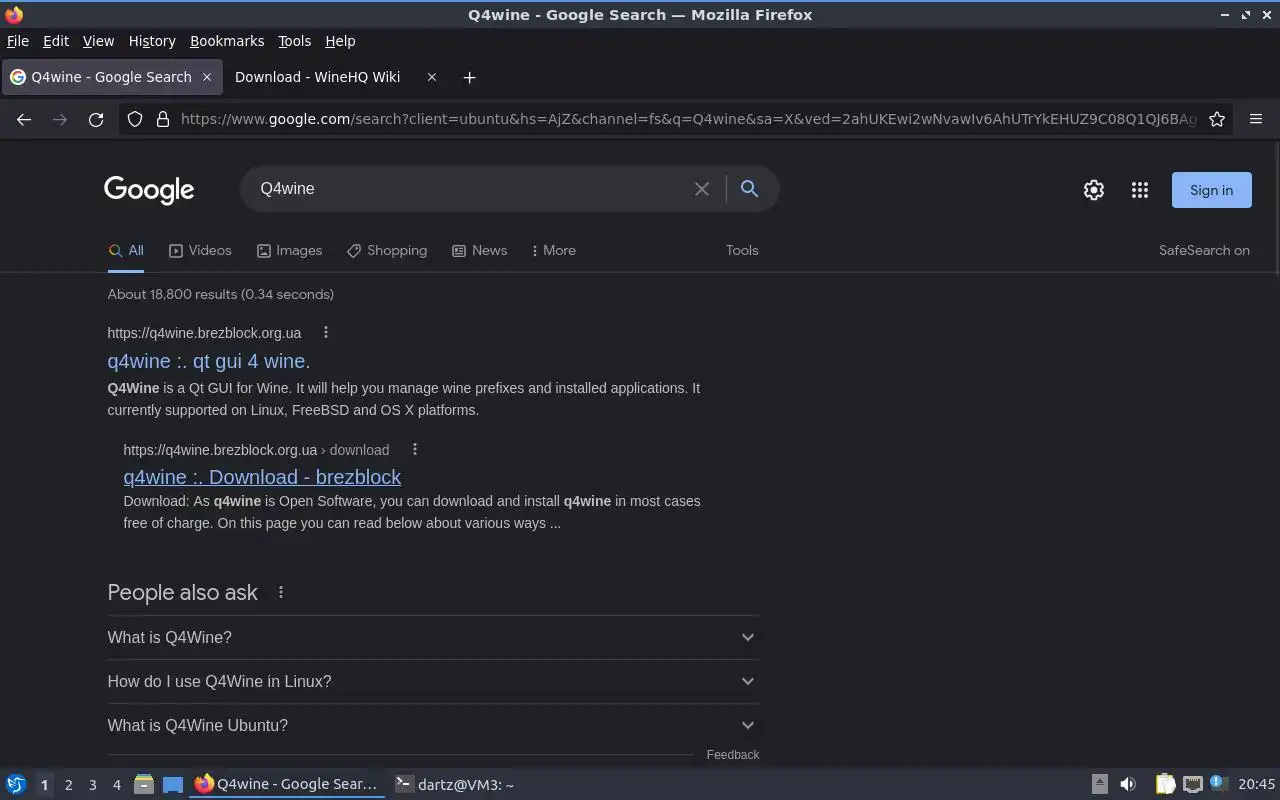Go to the Google logo homepage

point(149,190)
